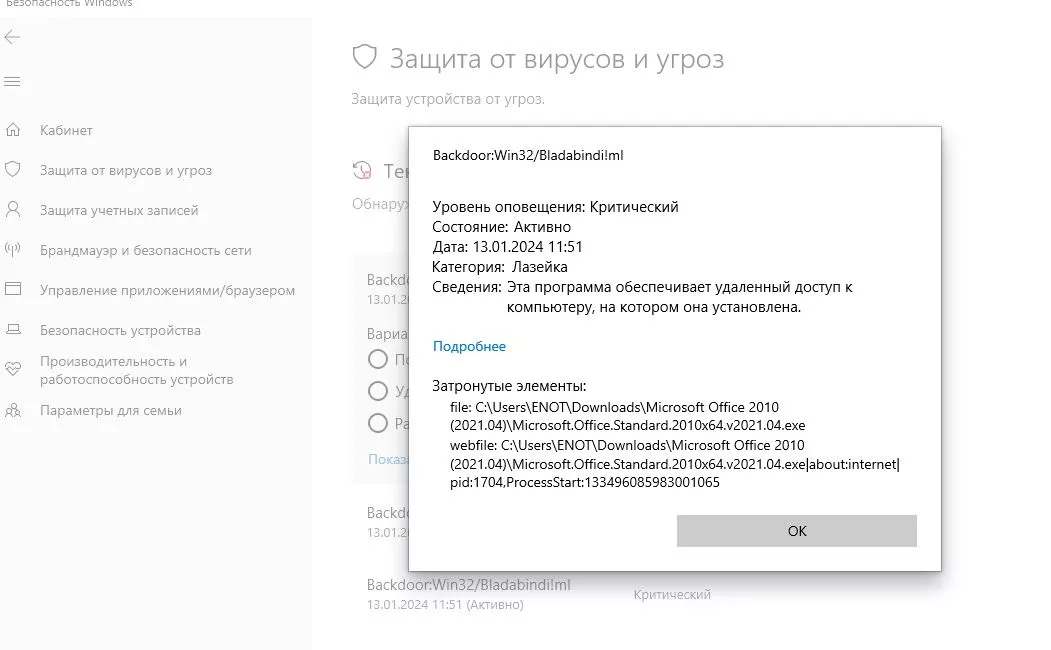Toggle the hamburger navigation menu
Image resolution: width=1051 pixels, height=650 pixels.
[12, 82]
